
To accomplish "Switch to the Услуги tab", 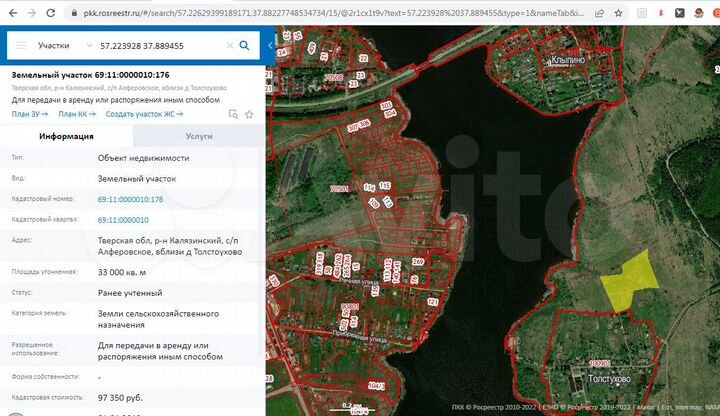I will coord(198,137).
